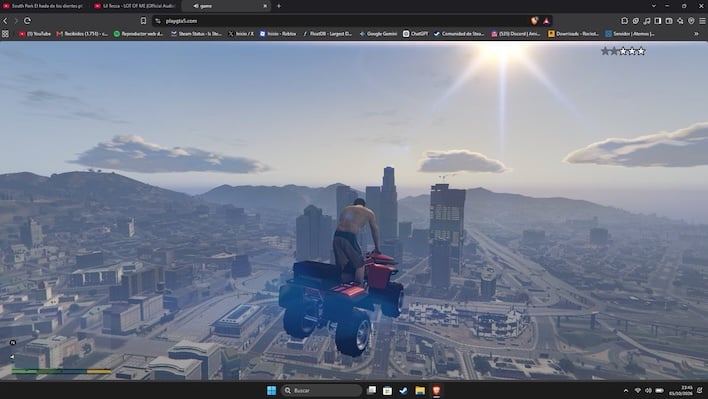
Task: Open the browser hamburger menu
Action: point(703,21)
